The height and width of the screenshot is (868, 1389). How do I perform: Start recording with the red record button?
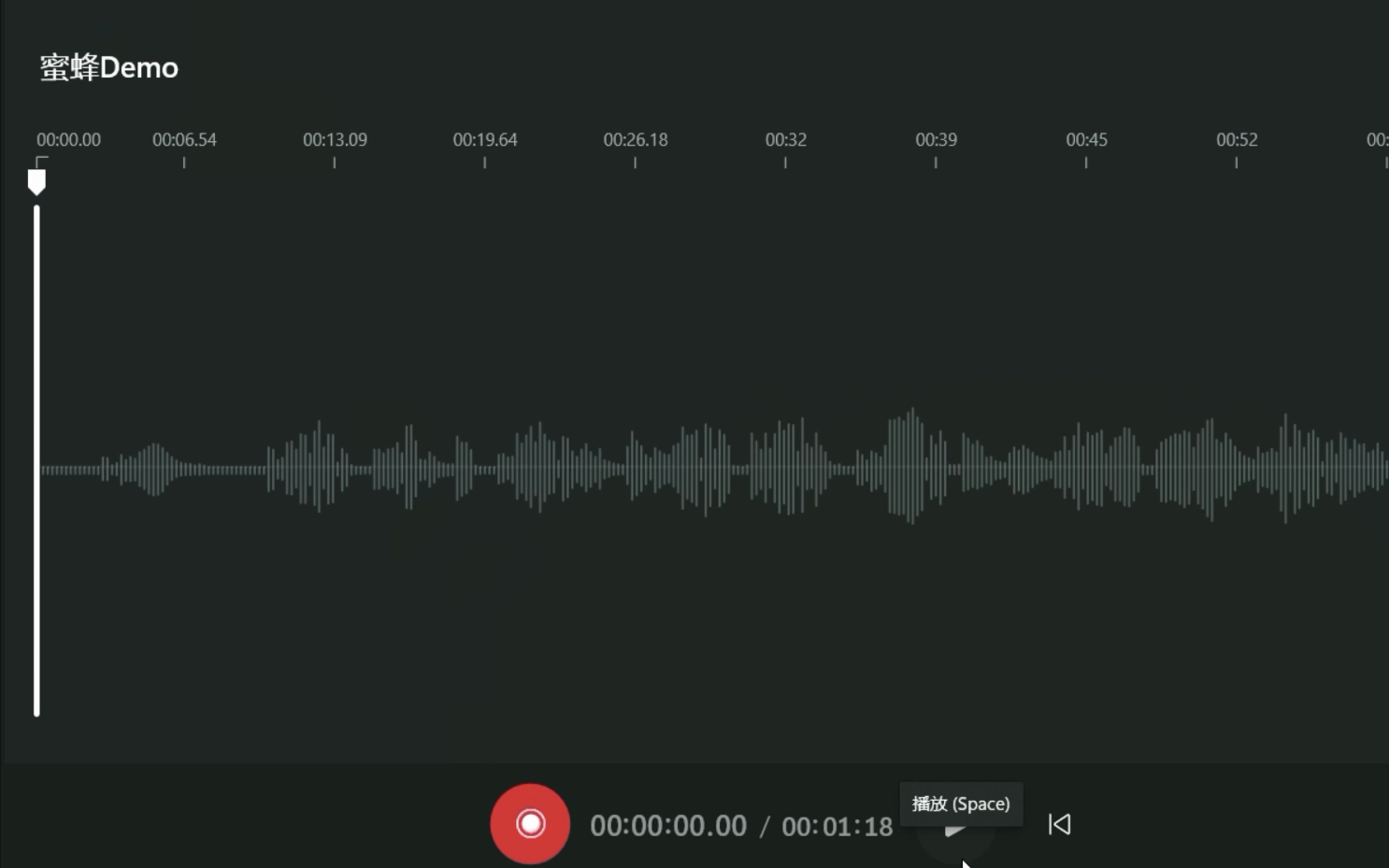click(x=530, y=823)
